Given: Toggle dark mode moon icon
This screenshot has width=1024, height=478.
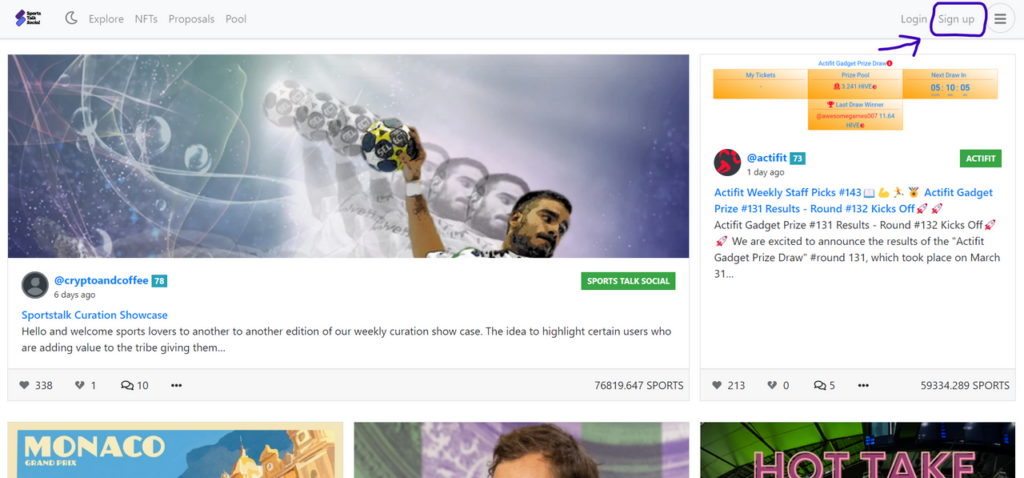Looking at the screenshot, I should pos(71,18).
